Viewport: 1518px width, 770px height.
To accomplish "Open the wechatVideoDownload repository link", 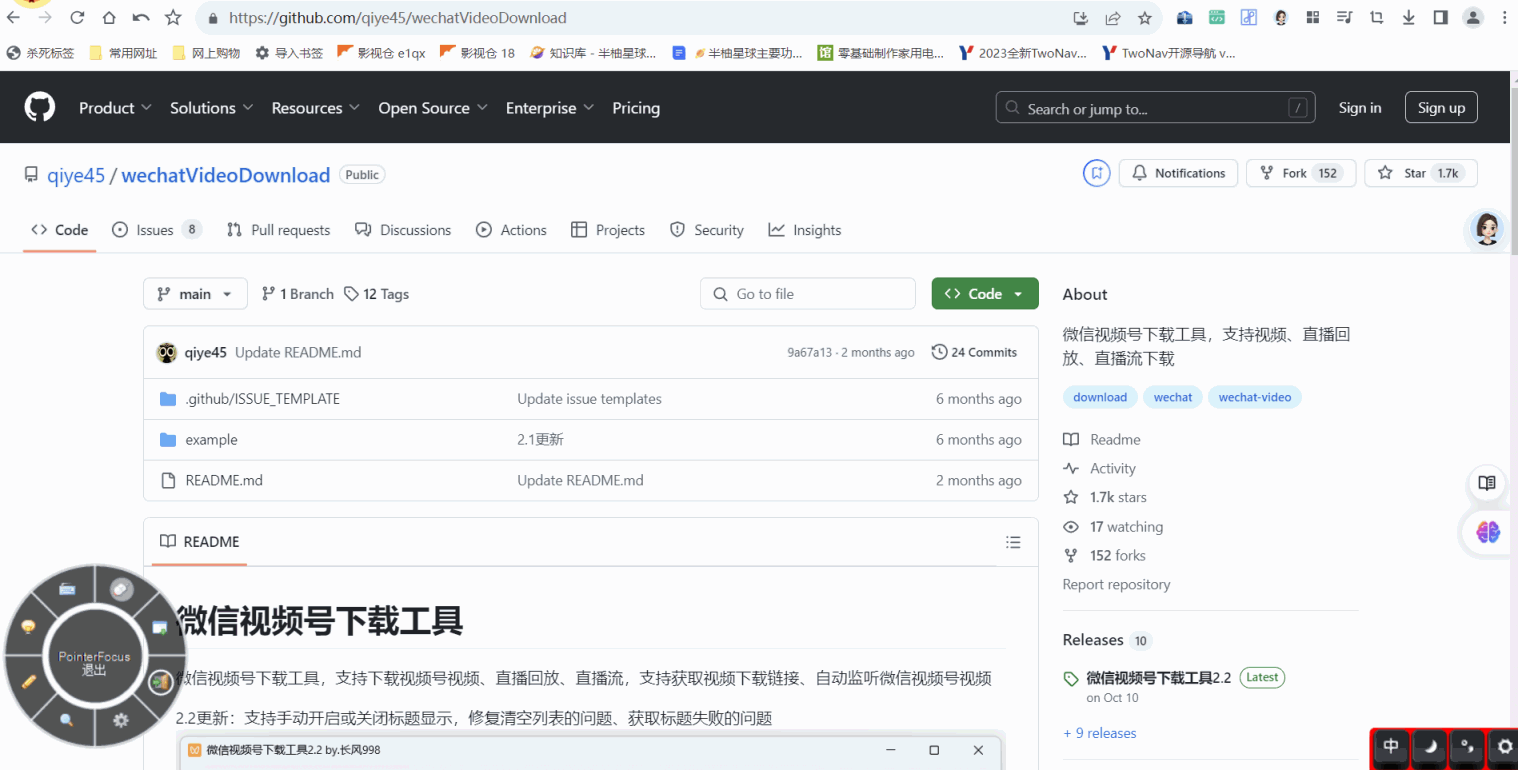I will pyautogui.click(x=226, y=175).
